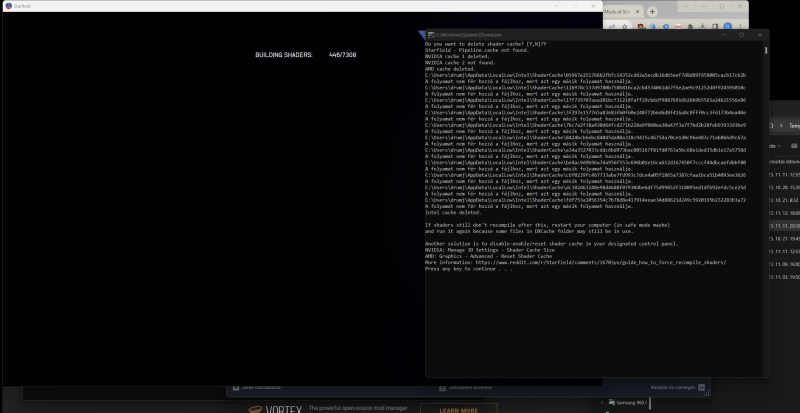This screenshot has width=800, height=413.
Task: Click the blue globe extension icon in Chrome
Action: 653,26
